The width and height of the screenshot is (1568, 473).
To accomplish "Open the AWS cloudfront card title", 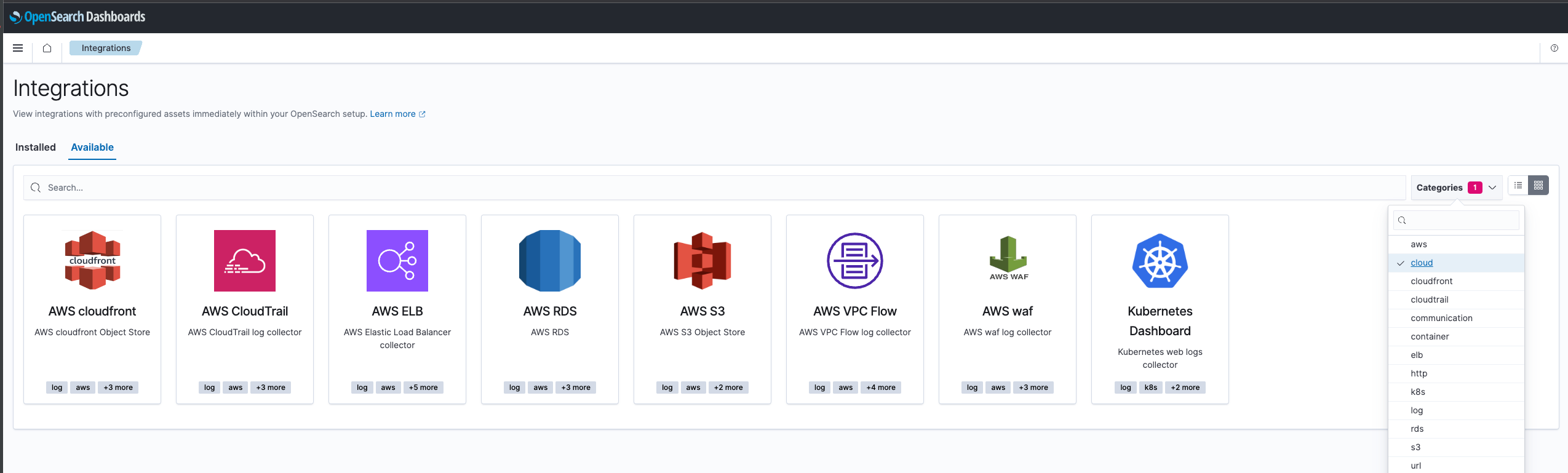I will (x=92, y=311).
